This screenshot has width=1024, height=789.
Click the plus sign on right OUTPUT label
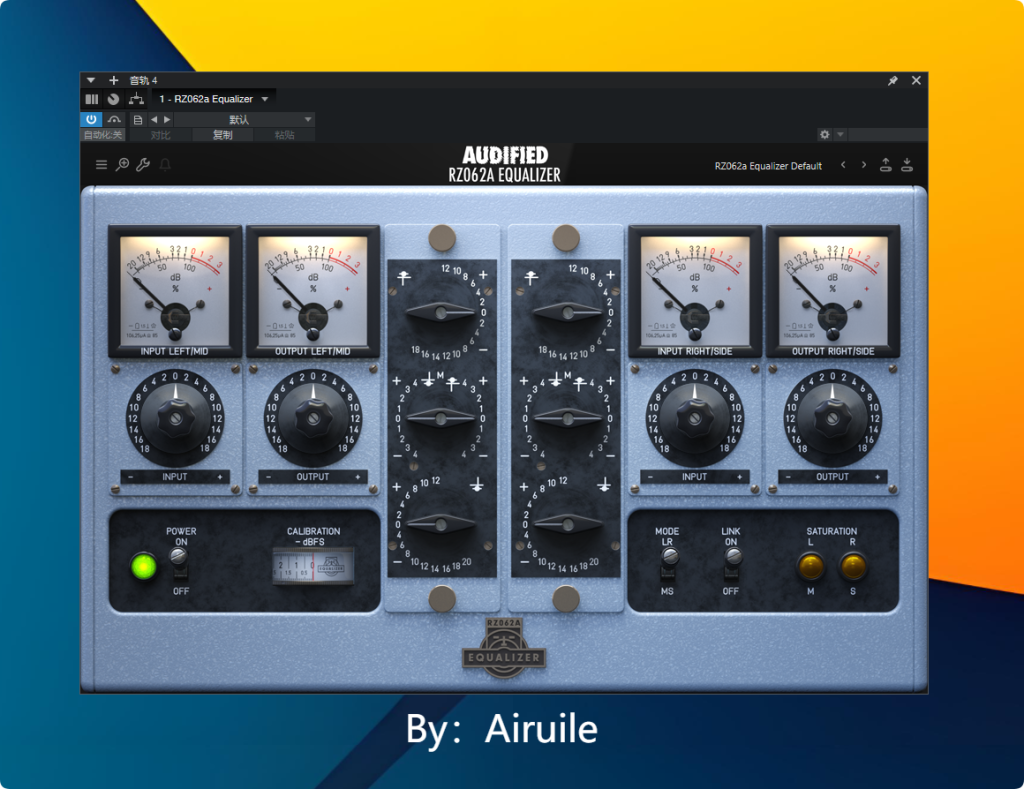(x=877, y=477)
